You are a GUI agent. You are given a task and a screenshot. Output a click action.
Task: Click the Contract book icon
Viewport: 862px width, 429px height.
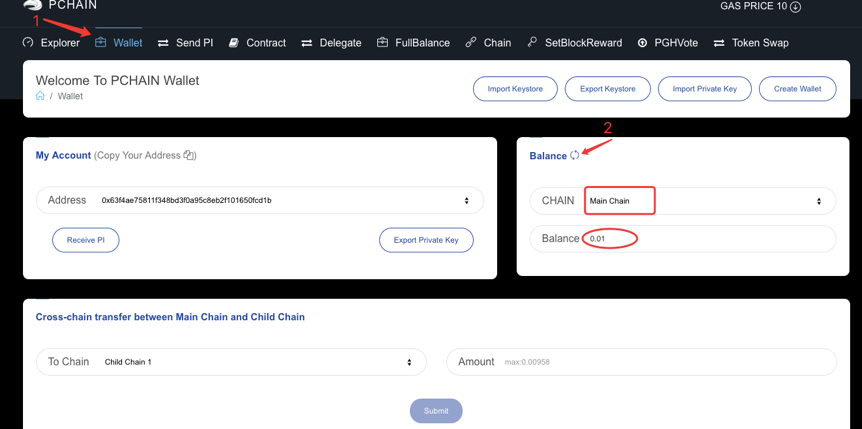(234, 42)
